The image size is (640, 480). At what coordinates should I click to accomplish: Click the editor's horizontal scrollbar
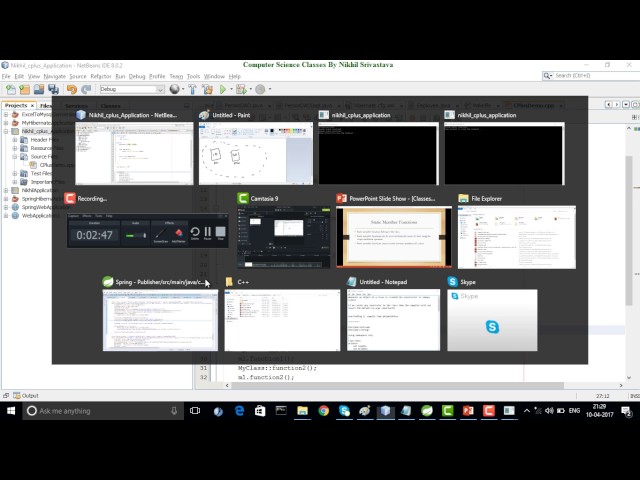(397, 385)
